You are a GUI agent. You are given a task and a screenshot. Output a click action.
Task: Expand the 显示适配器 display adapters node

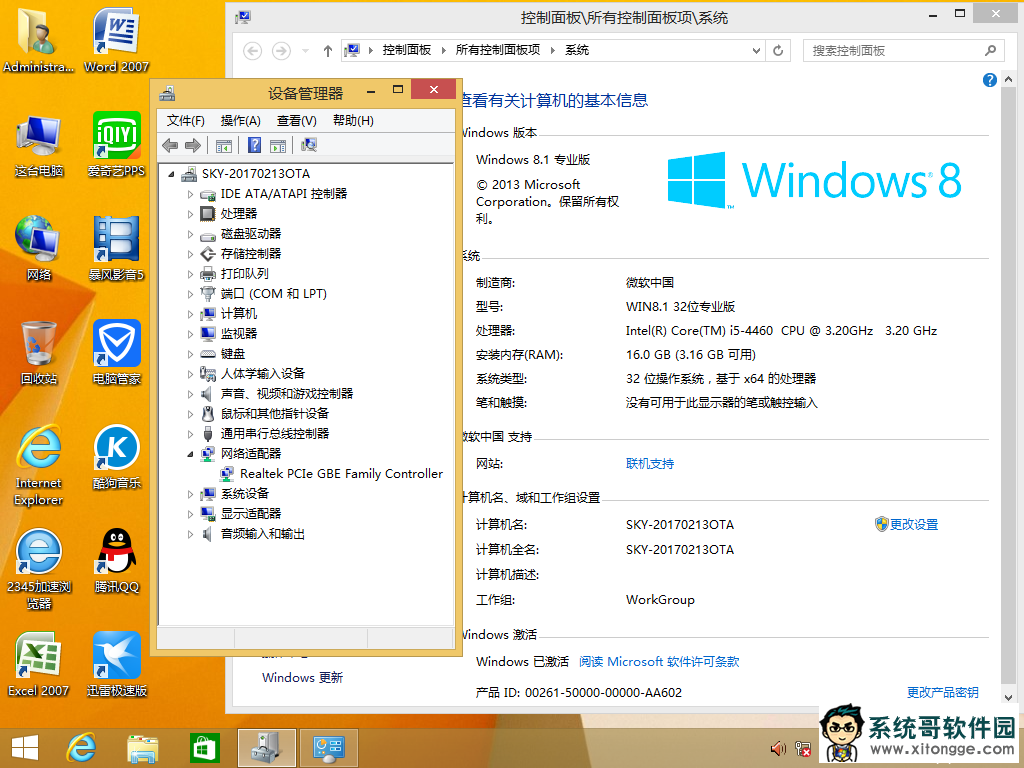[191, 514]
